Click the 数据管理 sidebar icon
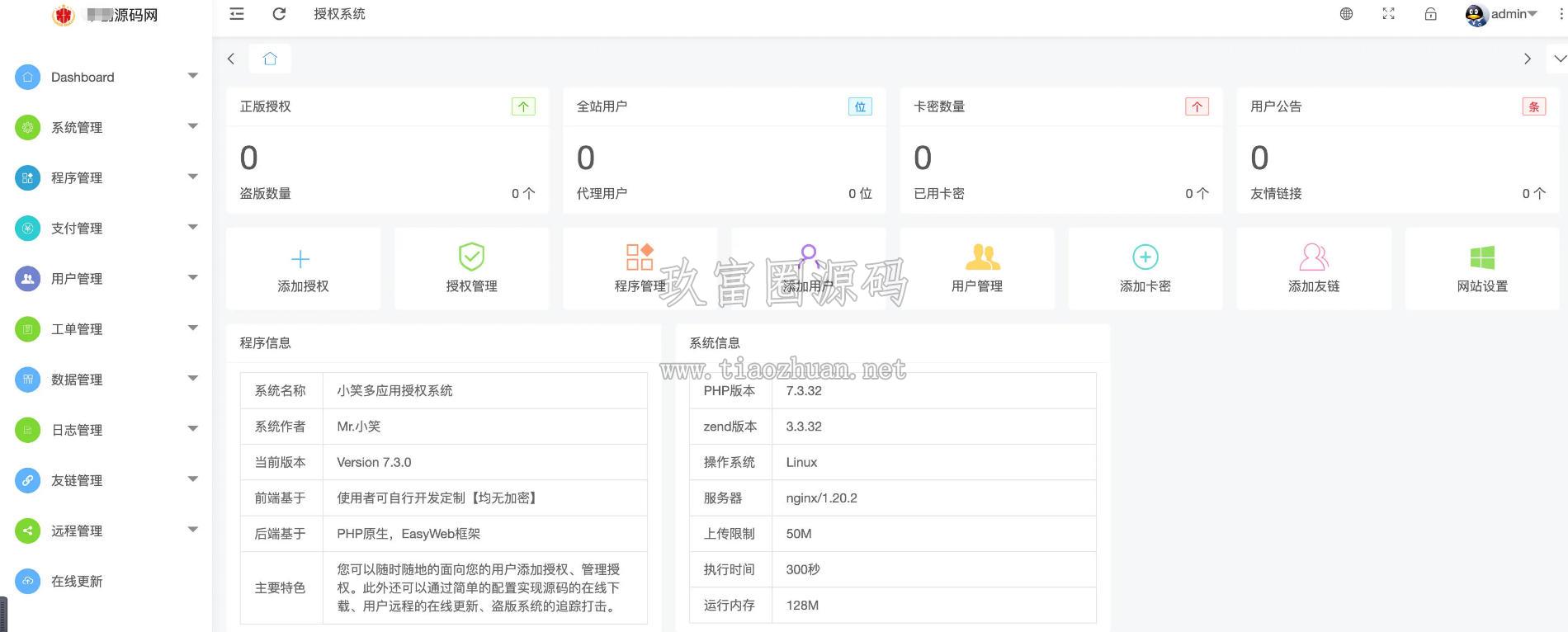The image size is (1568, 632). tap(27, 379)
